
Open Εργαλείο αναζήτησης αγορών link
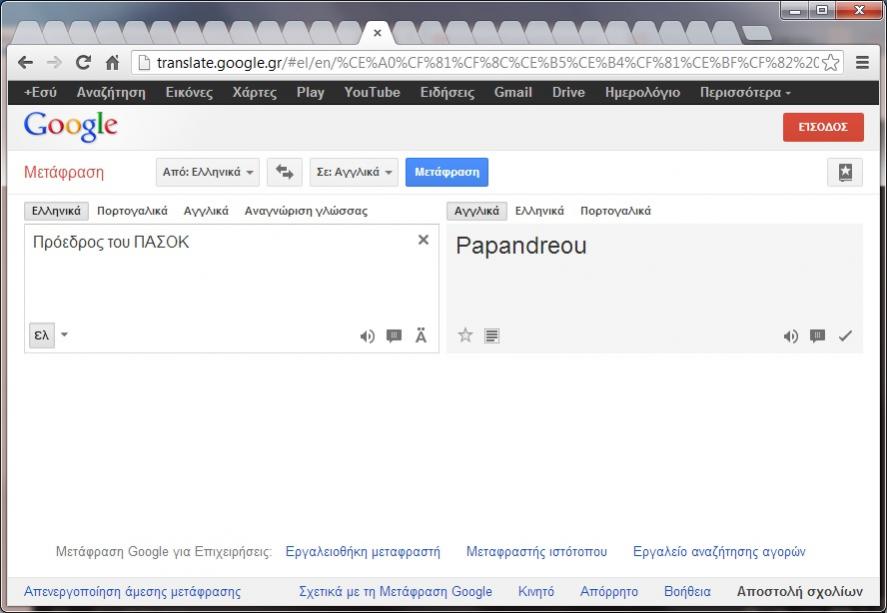719,551
